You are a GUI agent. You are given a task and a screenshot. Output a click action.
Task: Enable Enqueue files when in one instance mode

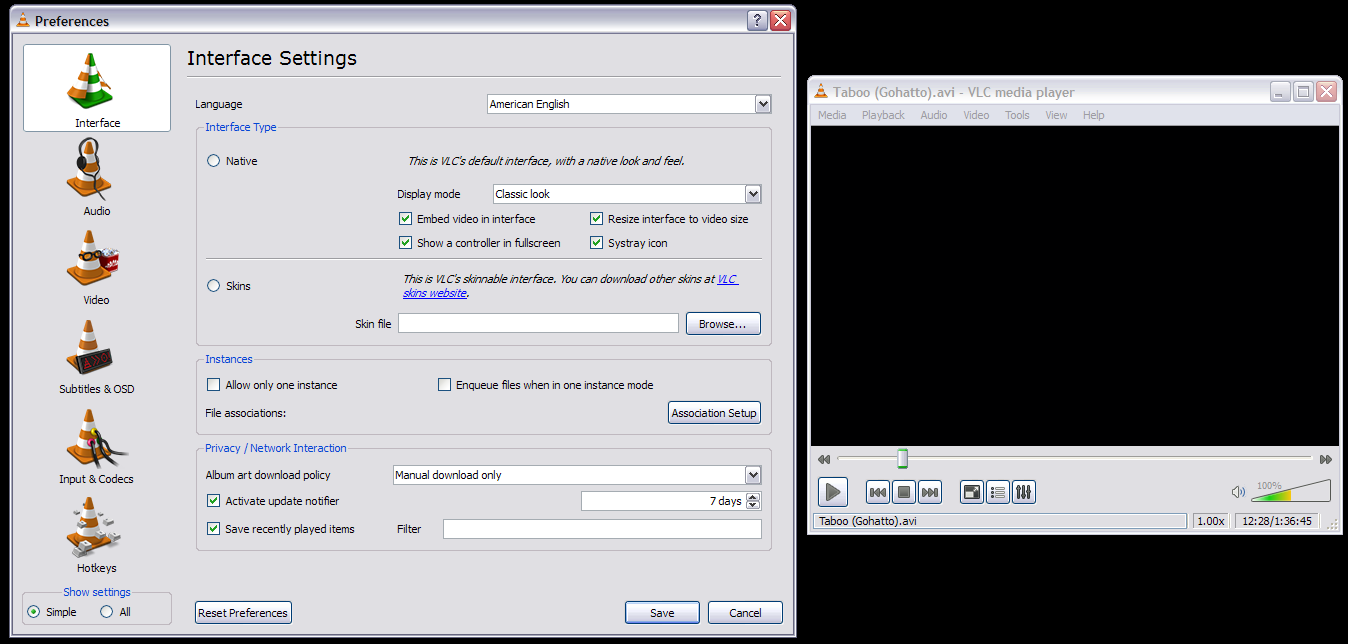(x=445, y=385)
